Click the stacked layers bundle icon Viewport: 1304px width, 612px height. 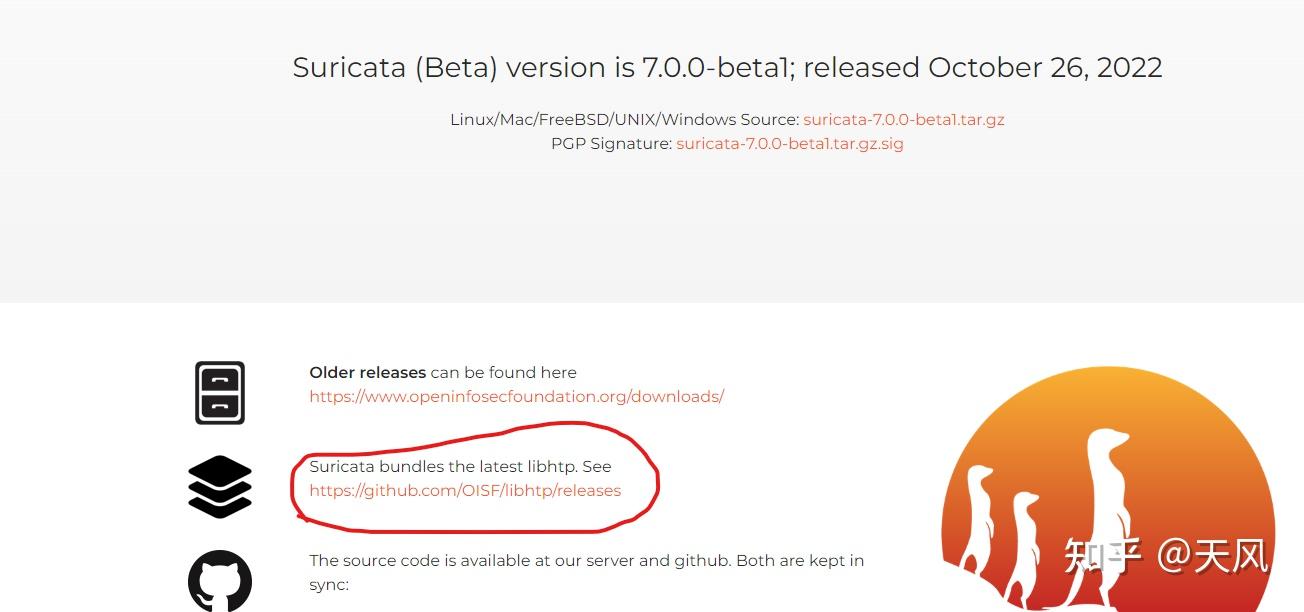pyautogui.click(x=220, y=487)
